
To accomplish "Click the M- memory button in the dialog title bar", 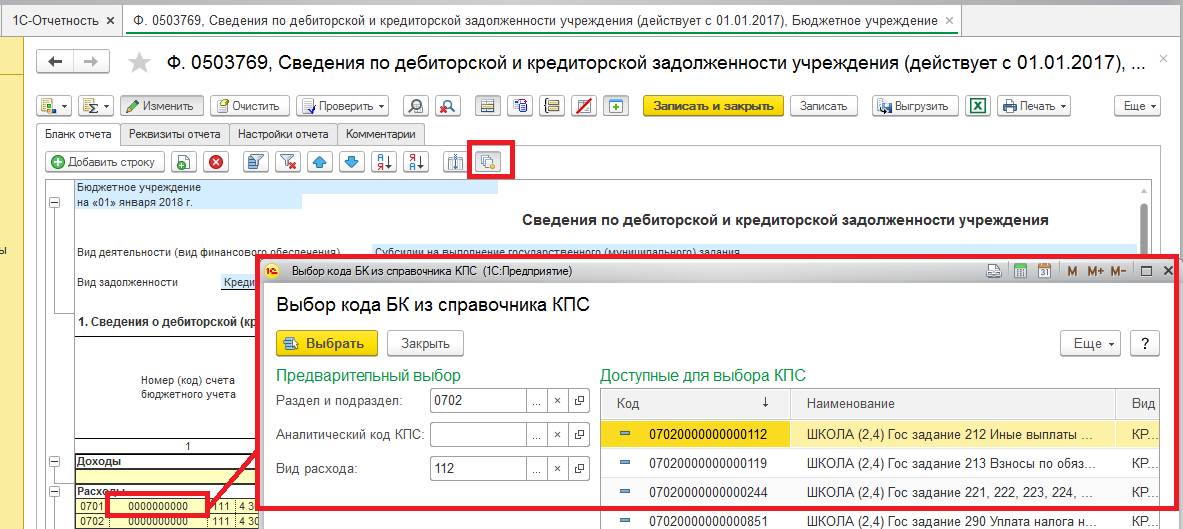I will (x=1119, y=271).
